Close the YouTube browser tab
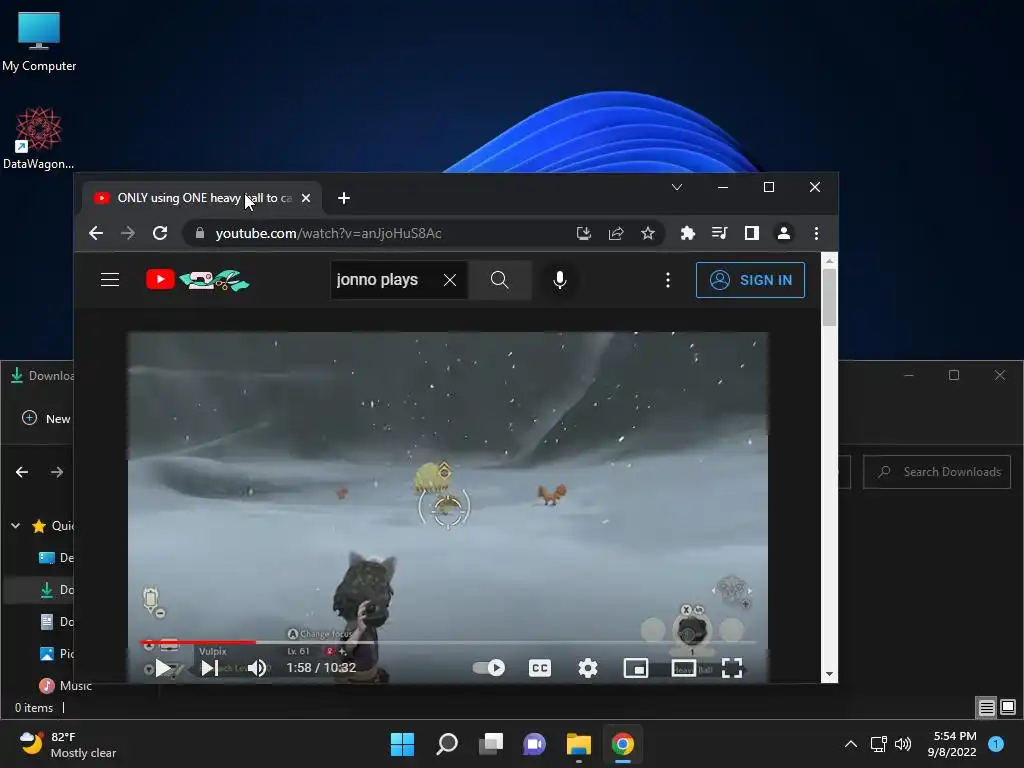Image resolution: width=1024 pixels, height=768 pixels. pos(306,198)
